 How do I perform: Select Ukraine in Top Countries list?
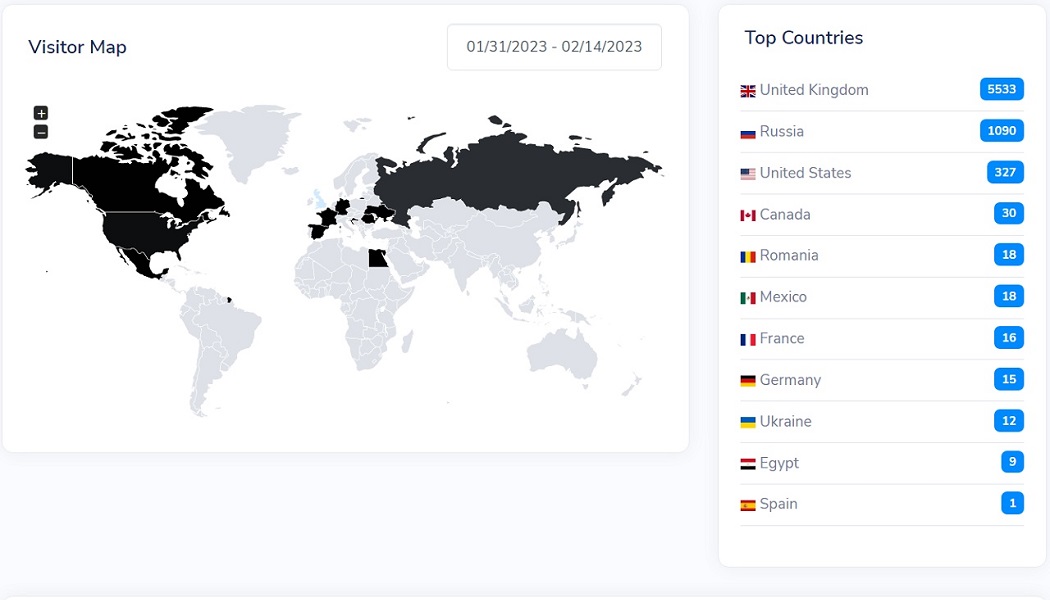pos(785,422)
